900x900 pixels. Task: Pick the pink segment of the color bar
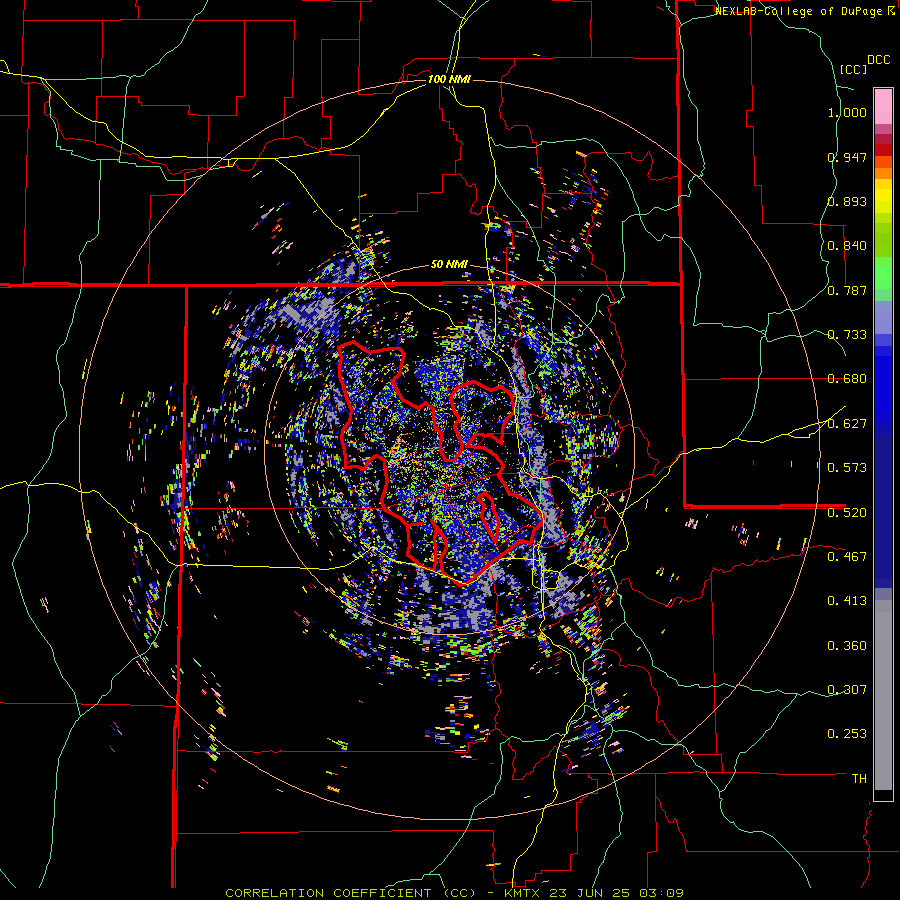coord(883,107)
